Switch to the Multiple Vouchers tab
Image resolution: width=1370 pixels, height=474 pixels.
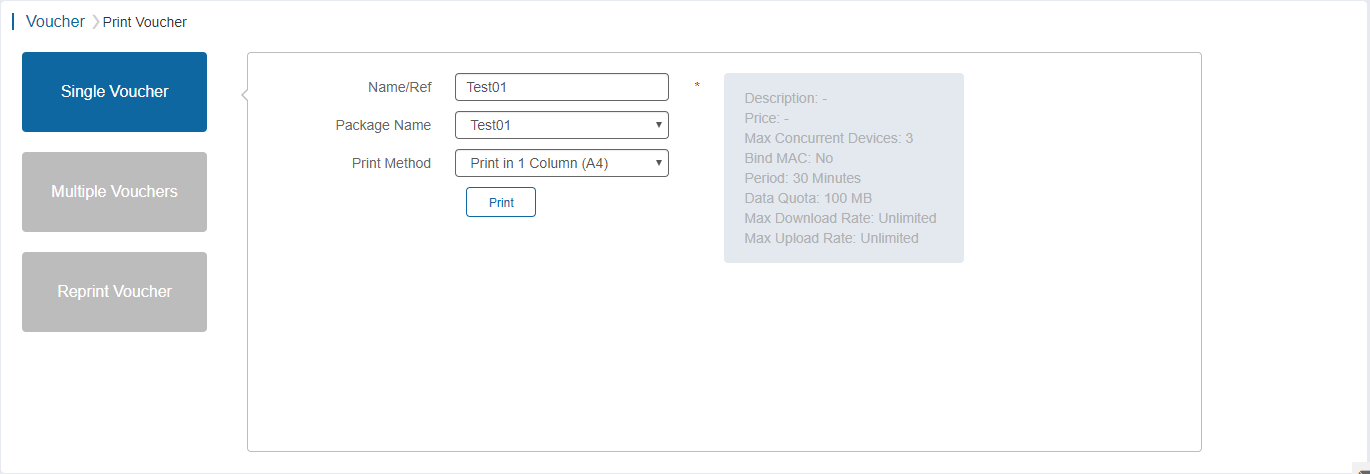tap(114, 192)
